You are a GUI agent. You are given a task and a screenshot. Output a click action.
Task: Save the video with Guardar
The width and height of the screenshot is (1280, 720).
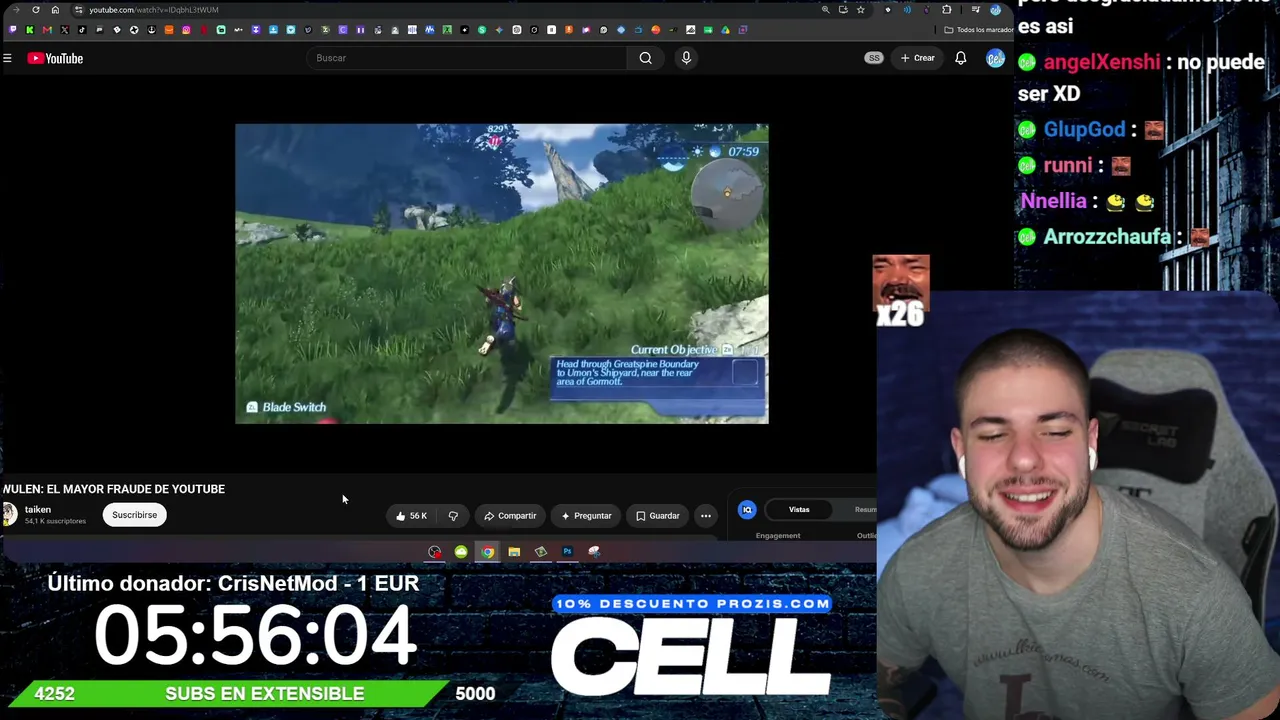[658, 516]
